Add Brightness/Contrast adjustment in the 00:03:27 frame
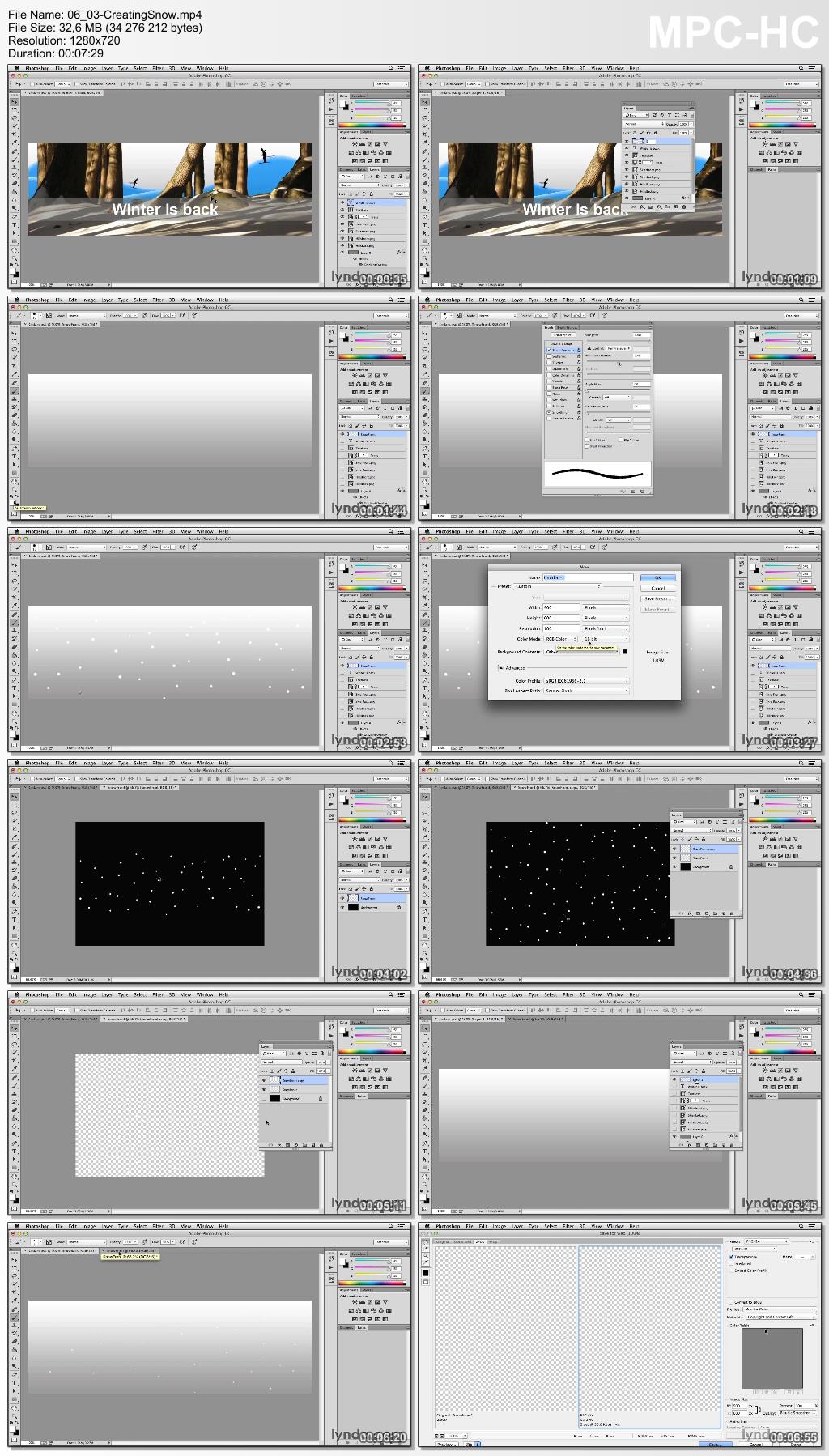The width and height of the screenshot is (829, 1456). pos(765,607)
